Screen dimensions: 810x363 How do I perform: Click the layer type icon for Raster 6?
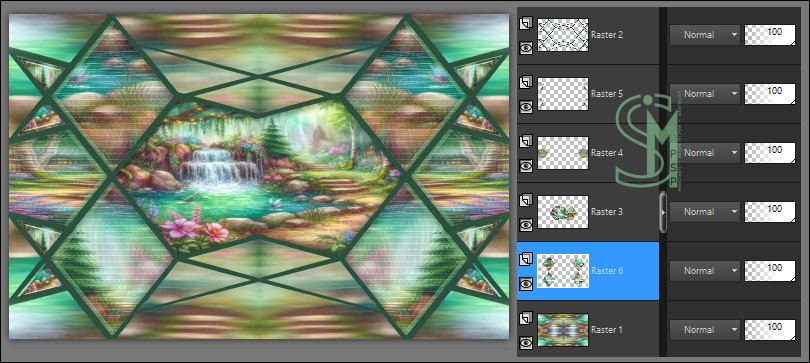[x=526, y=259]
